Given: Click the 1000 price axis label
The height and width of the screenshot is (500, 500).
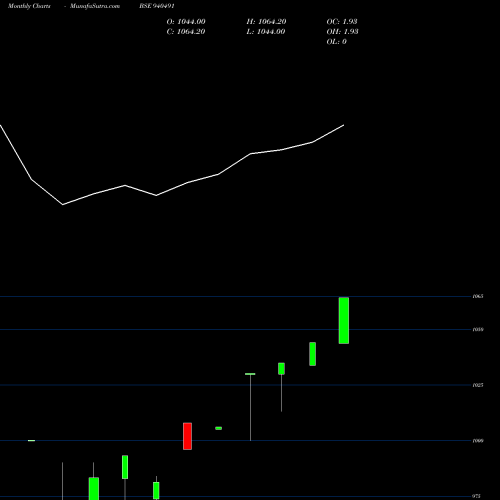Looking at the screenshot, I should pos(478,441).
